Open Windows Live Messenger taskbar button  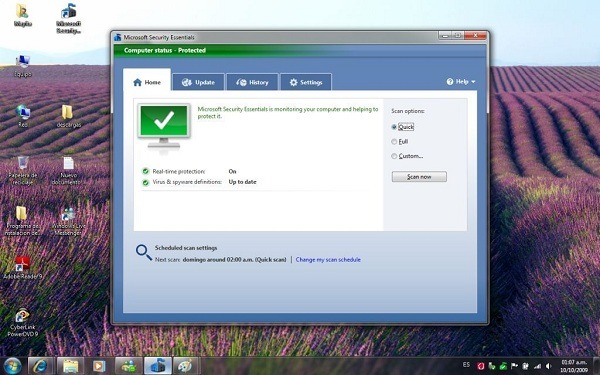129,366
